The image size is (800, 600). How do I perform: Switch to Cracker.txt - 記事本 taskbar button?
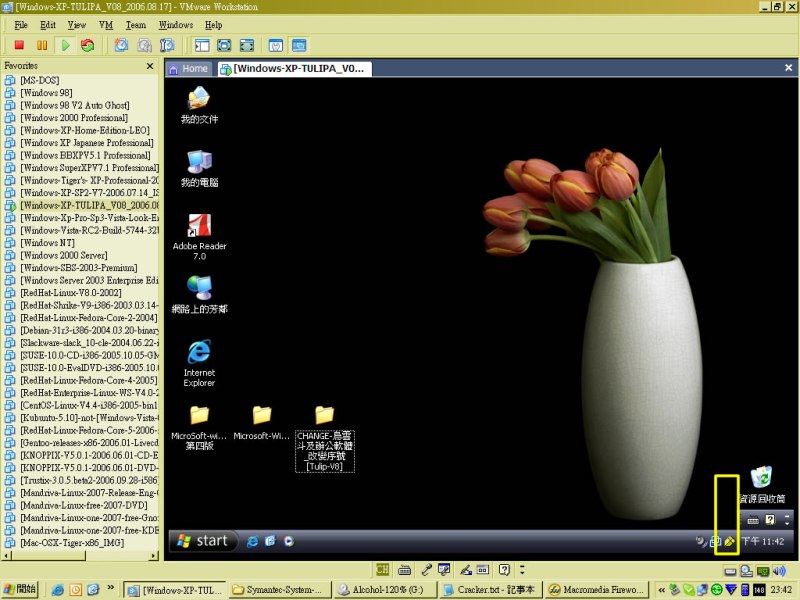pyautogui.click(x=490, y=590)
